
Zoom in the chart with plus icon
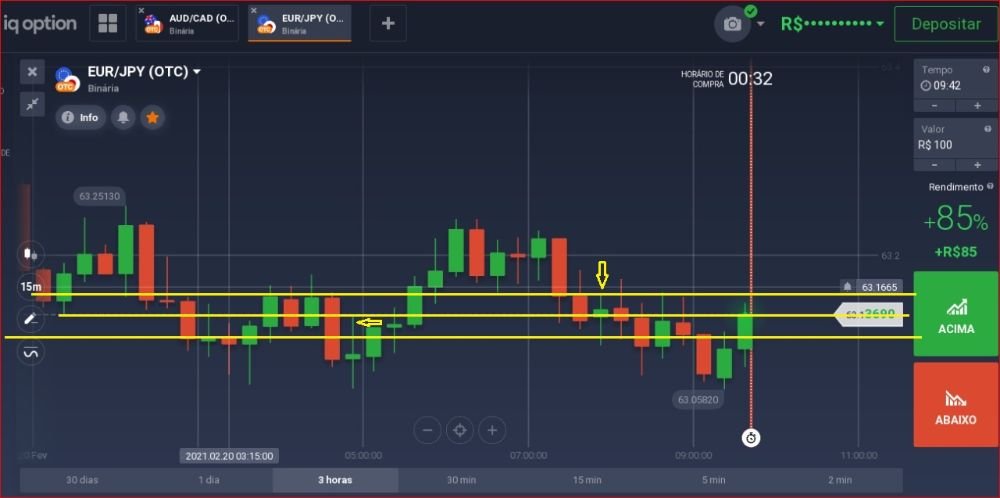tap(492, 430)
